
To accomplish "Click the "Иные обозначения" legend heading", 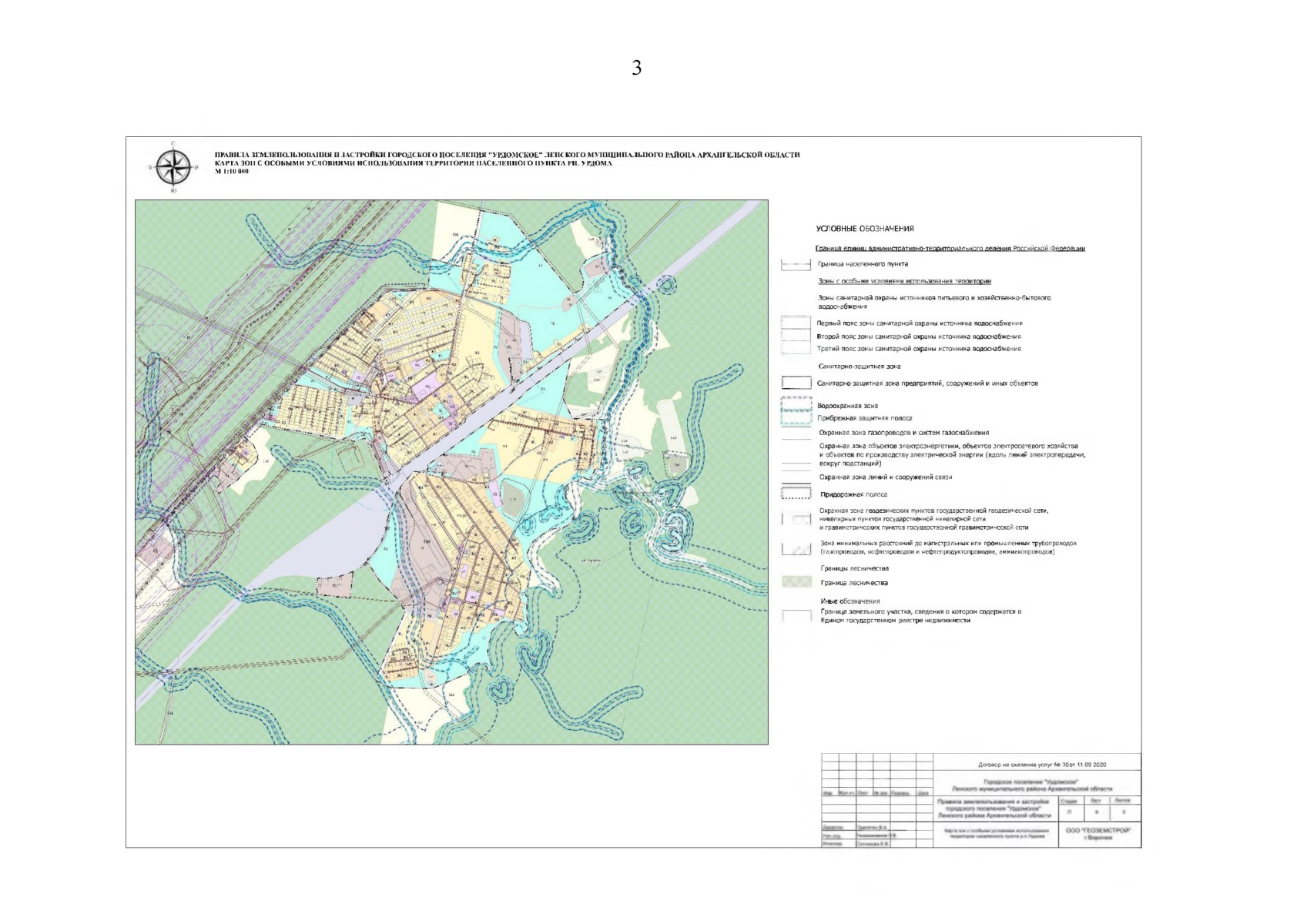I will 850,601.
